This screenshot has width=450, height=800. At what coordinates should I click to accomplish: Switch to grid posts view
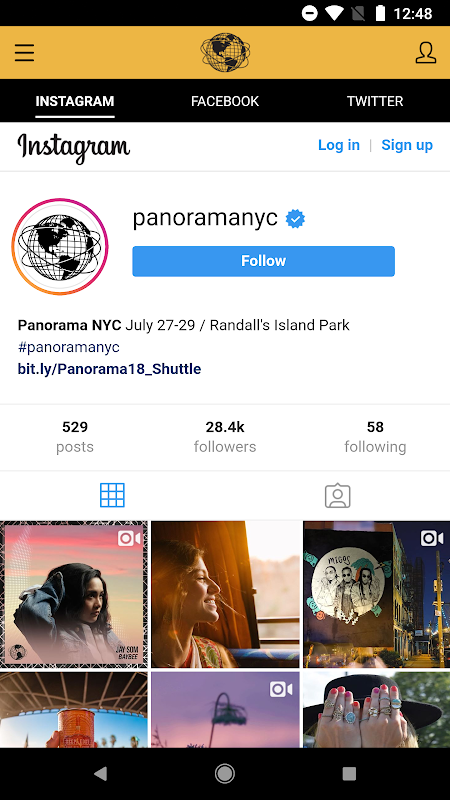[x=112, y=495]
